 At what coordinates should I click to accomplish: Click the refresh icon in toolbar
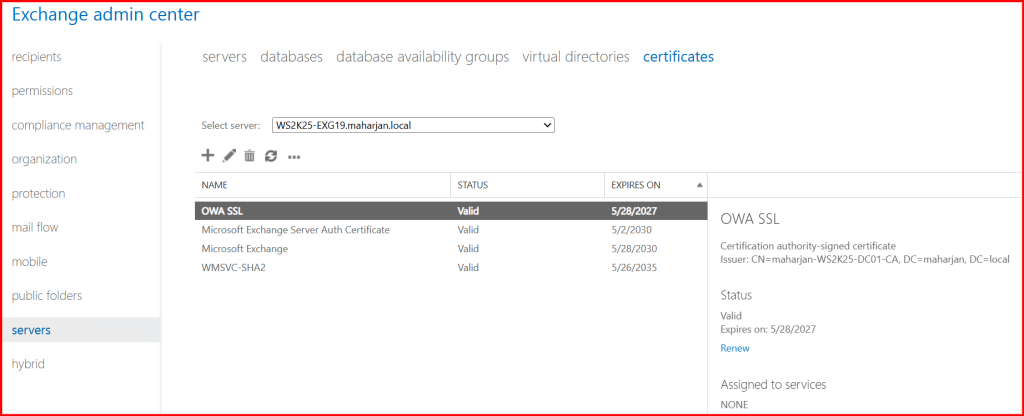pyautogui.click(x=270, y=156)
